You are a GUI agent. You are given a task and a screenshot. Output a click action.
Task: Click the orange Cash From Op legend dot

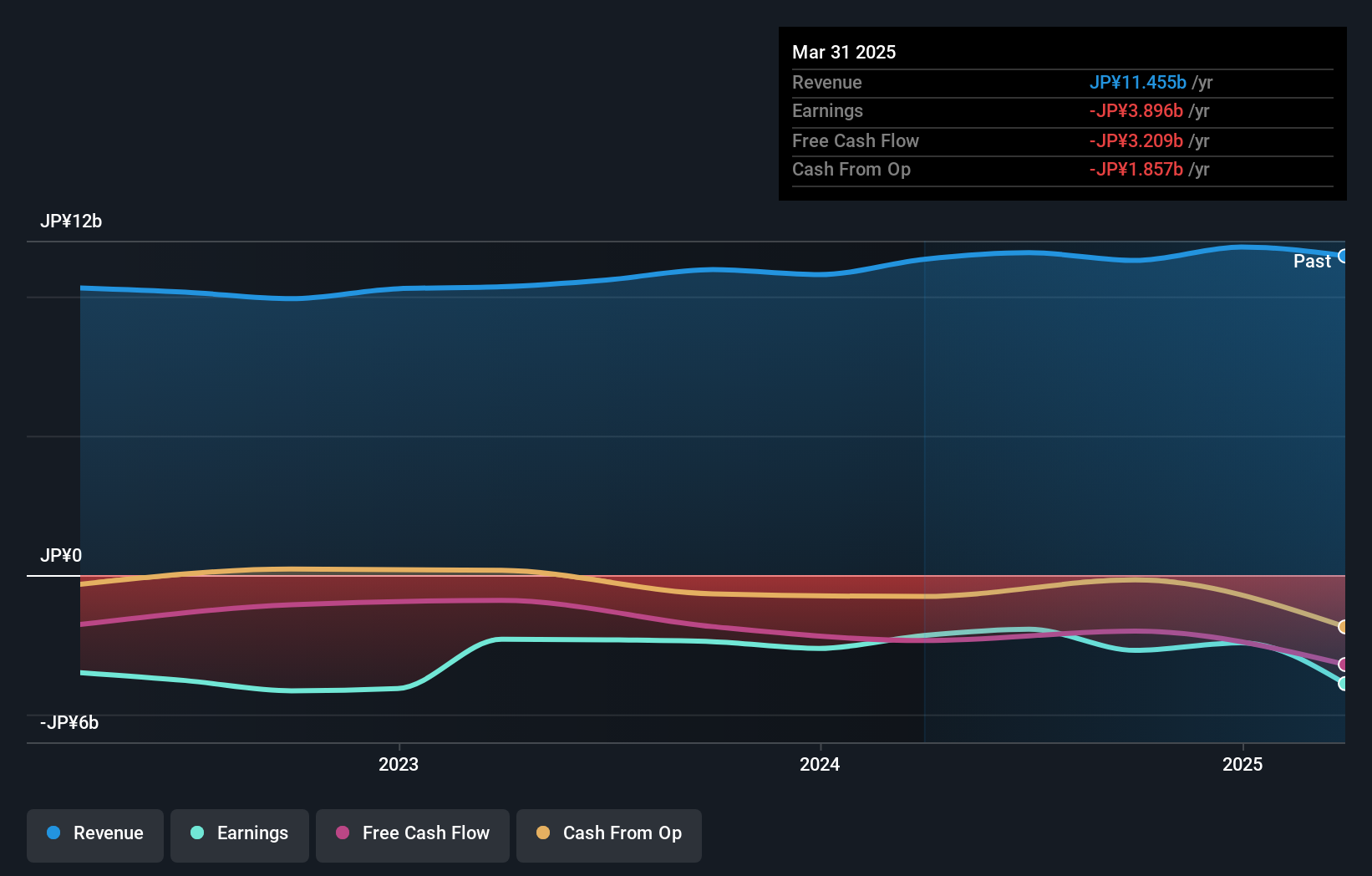(543, 833)
